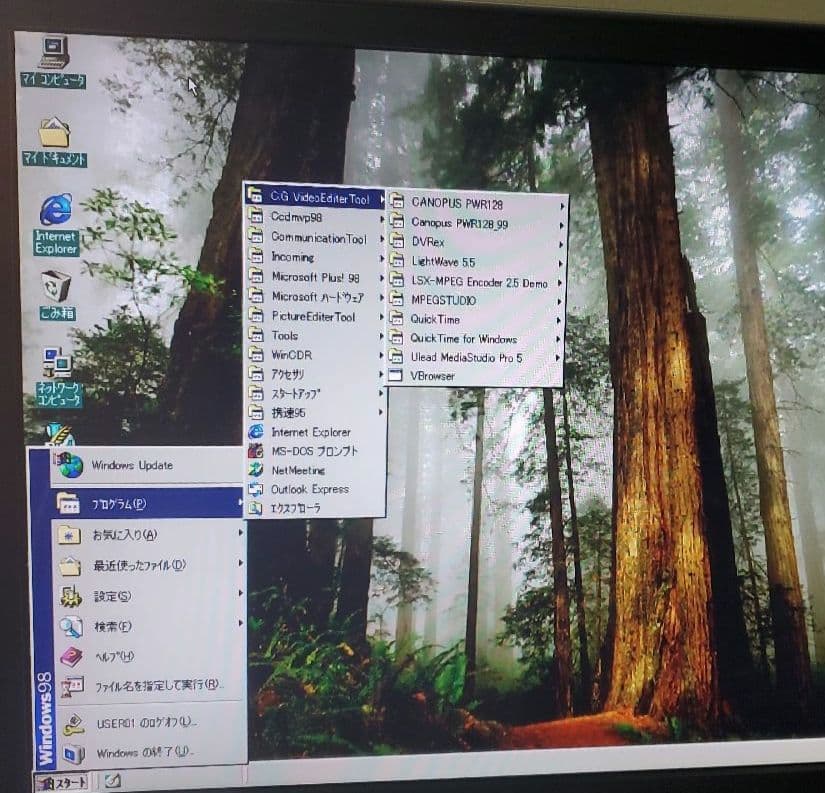This screenshot has width=825, height=793.
Task: Select MS-DOS Prompt in Programs menu
Action: click(314, 451)
